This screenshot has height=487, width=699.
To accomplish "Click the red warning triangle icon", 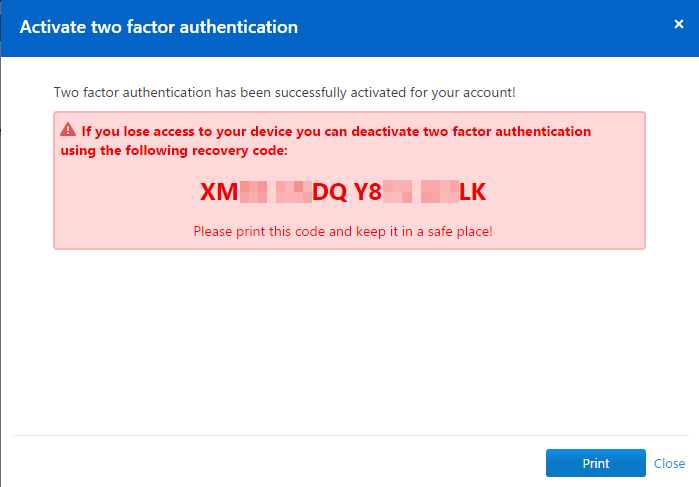I will click(x=68, y=129).
